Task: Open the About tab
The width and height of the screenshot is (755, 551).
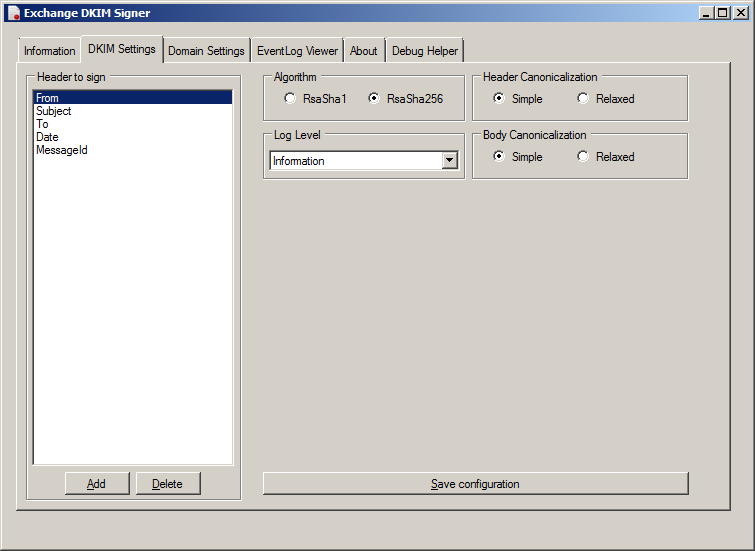Action: pyautogui.click(x=364, y=51)
